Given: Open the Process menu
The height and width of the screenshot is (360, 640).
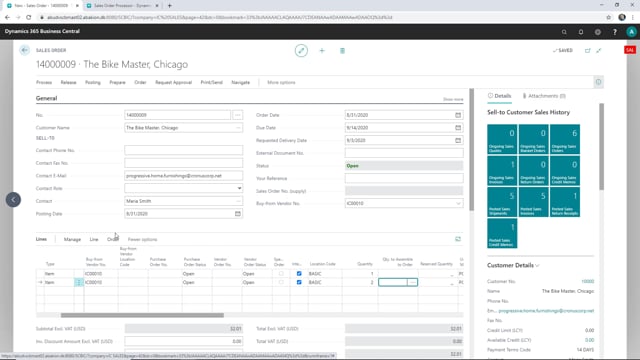Looking at the screenshot, I should point(44,82).
